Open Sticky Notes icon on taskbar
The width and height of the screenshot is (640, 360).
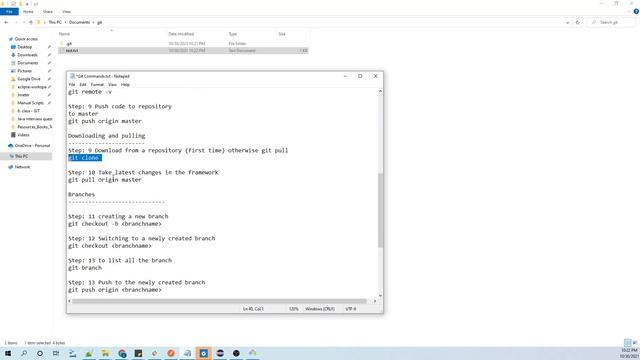[x=138, y=353]
